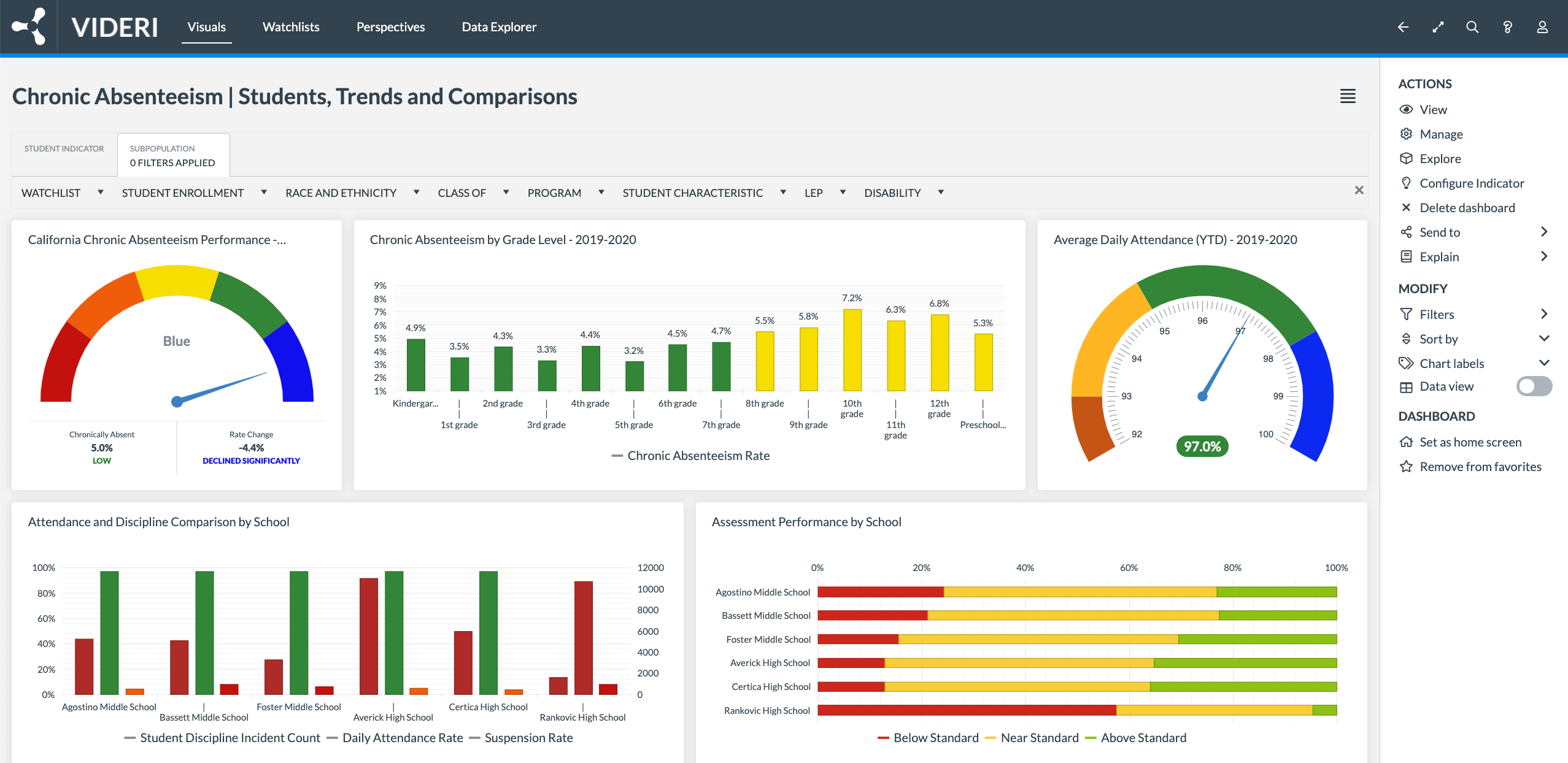Click the yellow 10th grade bar
Viewport: 1568px width, 763px height.
pyautogui.click(x=852, y=350)
